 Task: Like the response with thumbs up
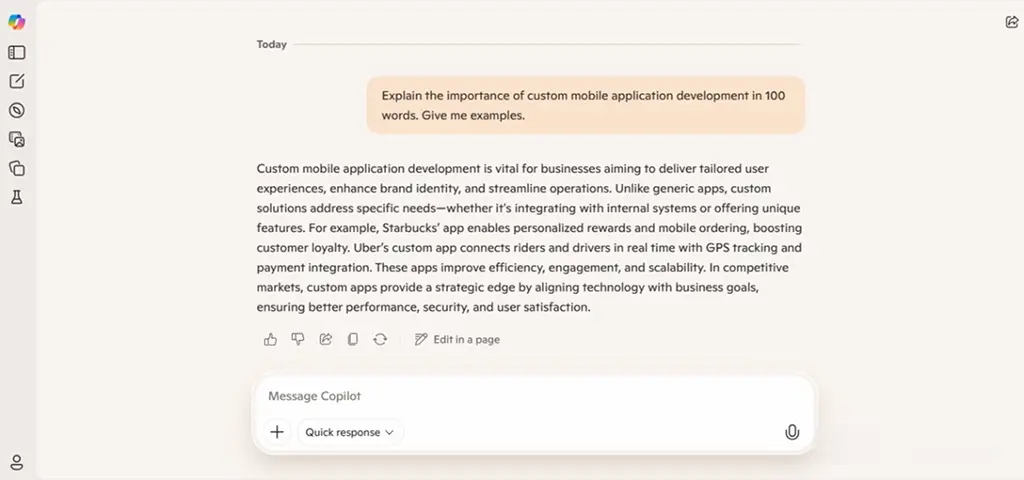(x=270, y=339)
